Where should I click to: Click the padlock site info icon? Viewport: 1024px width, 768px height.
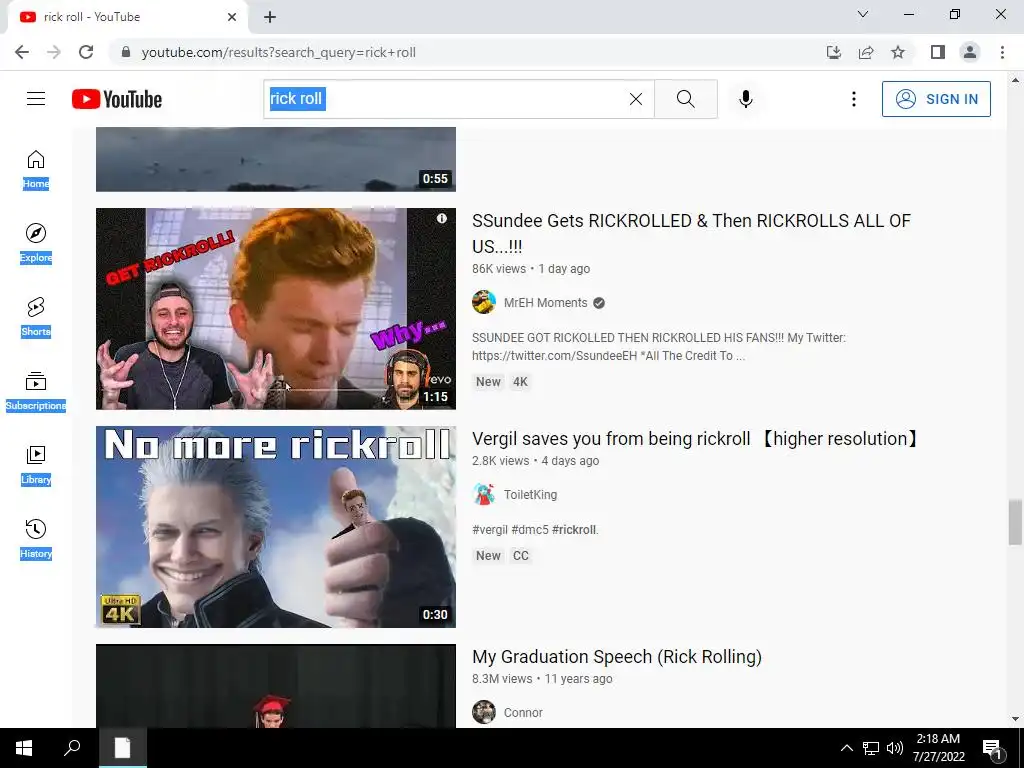click(x=126, y=52)
